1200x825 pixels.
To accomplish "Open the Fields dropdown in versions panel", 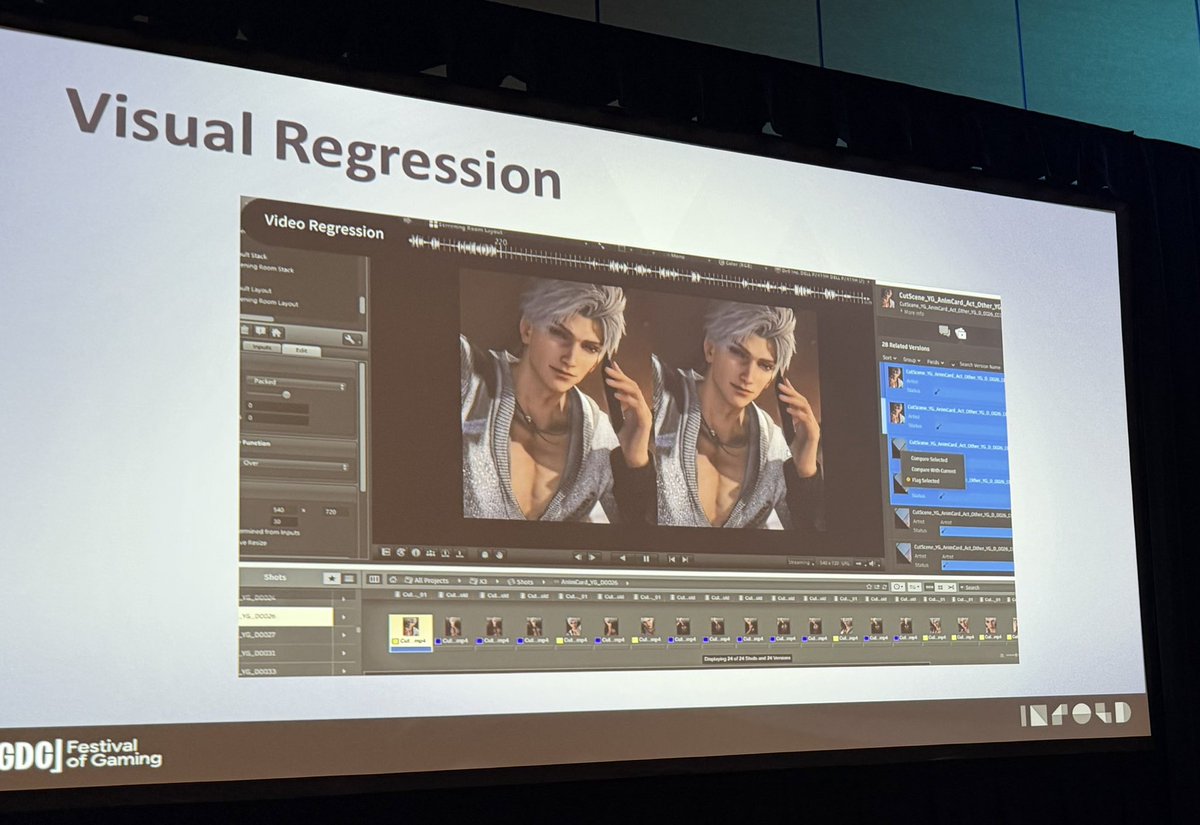I will click(x=935, y=362).
